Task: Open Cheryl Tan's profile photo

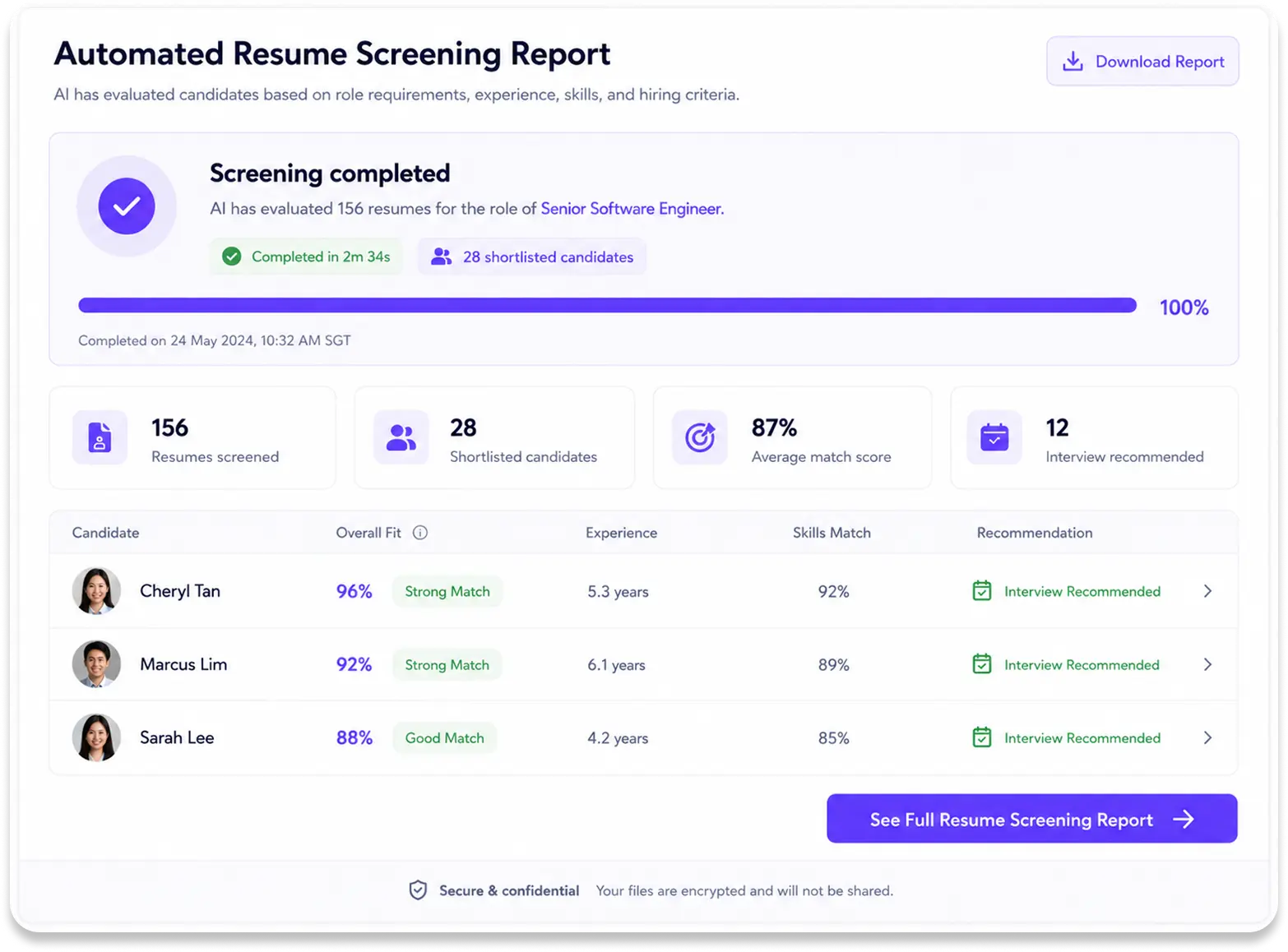Action: (96, 591)
